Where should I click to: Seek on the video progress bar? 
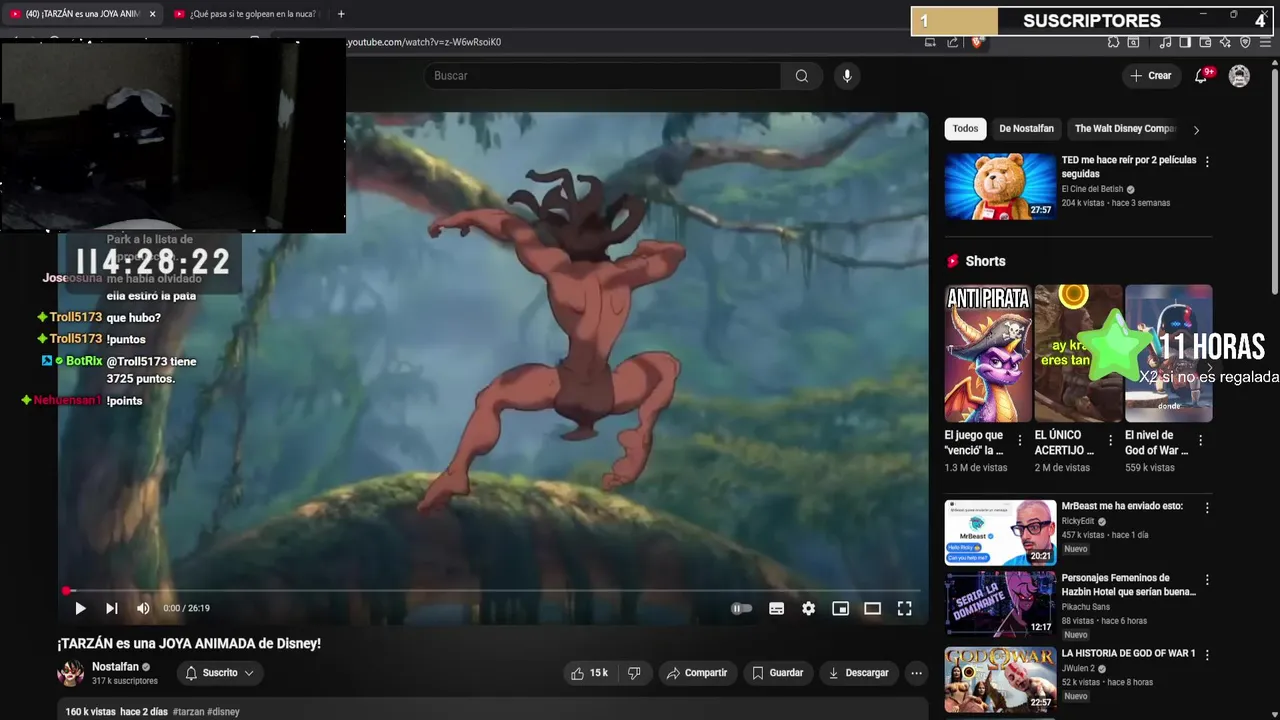pyautogui.click(x=493, y=591)
